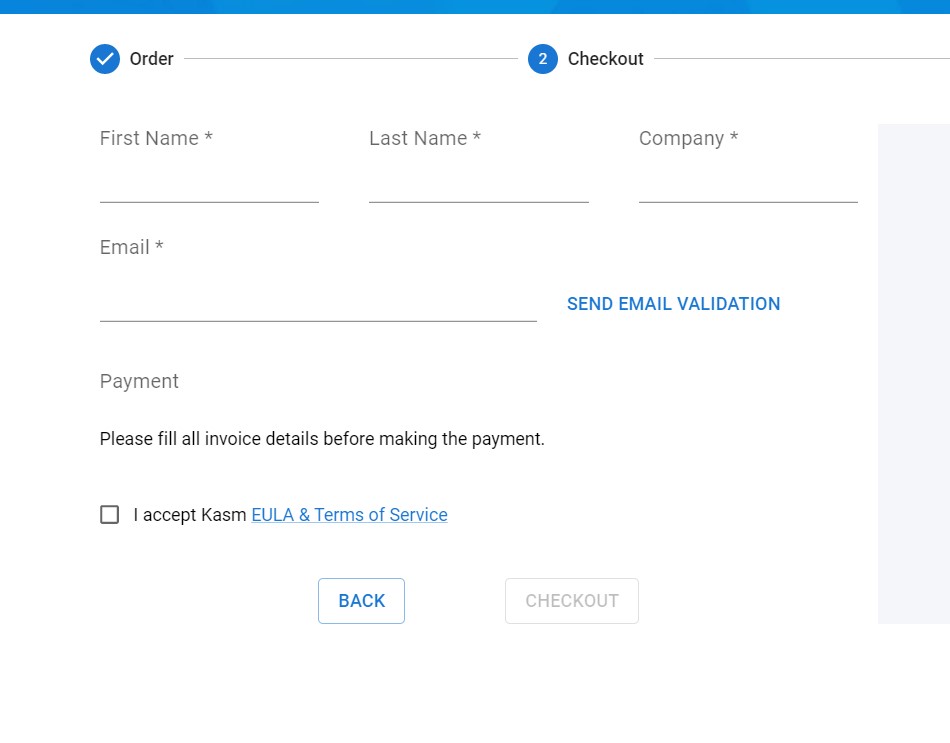Go back with the Back button

pyautogui.click(x=361, y=601)
